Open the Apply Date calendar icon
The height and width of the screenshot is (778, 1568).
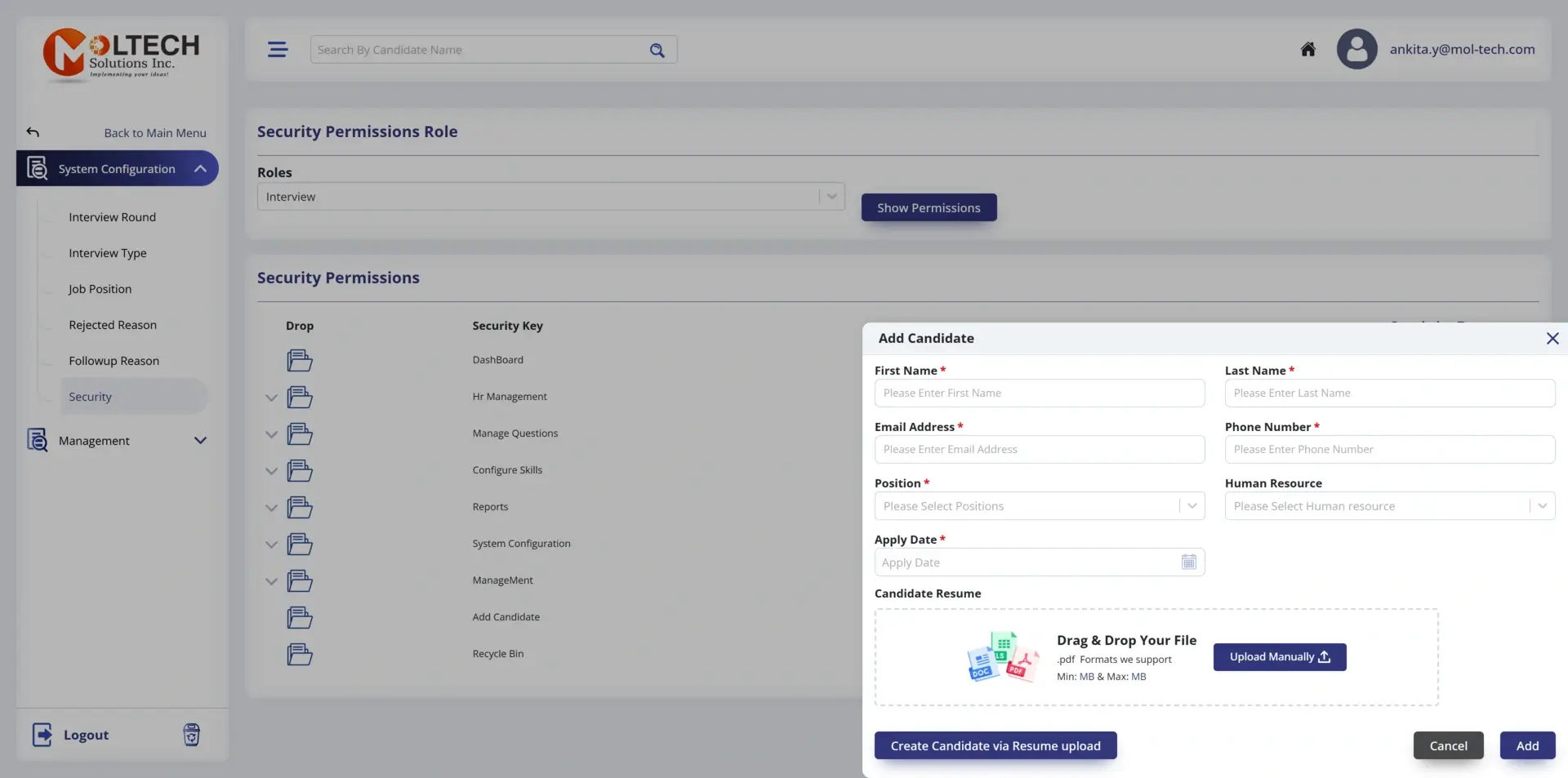[x=1188, y=562]
